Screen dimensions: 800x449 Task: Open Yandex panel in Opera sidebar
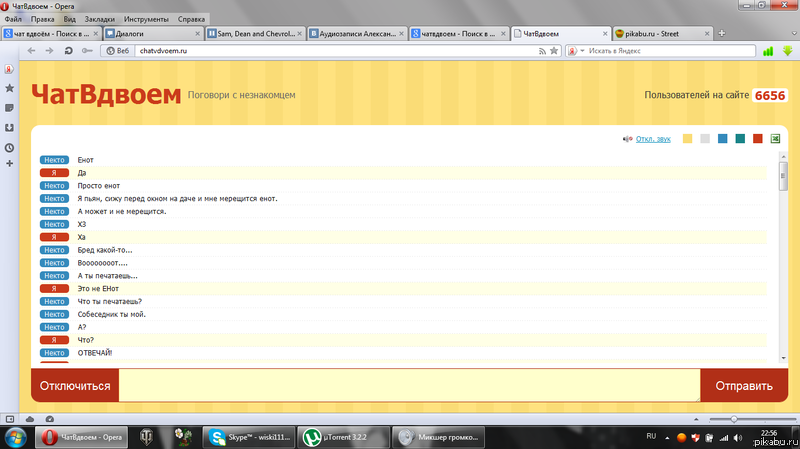9,69
